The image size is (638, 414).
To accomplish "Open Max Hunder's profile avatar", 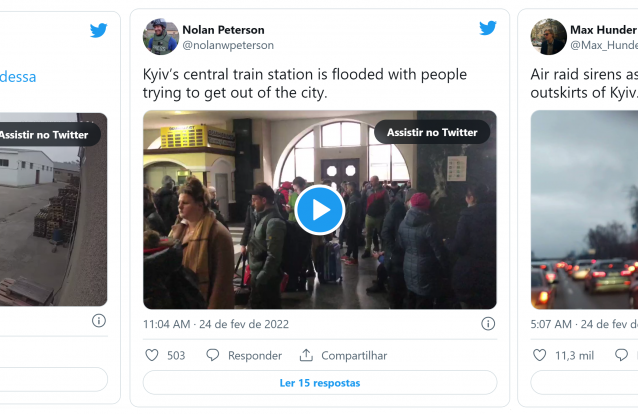I will pos(548,37).
